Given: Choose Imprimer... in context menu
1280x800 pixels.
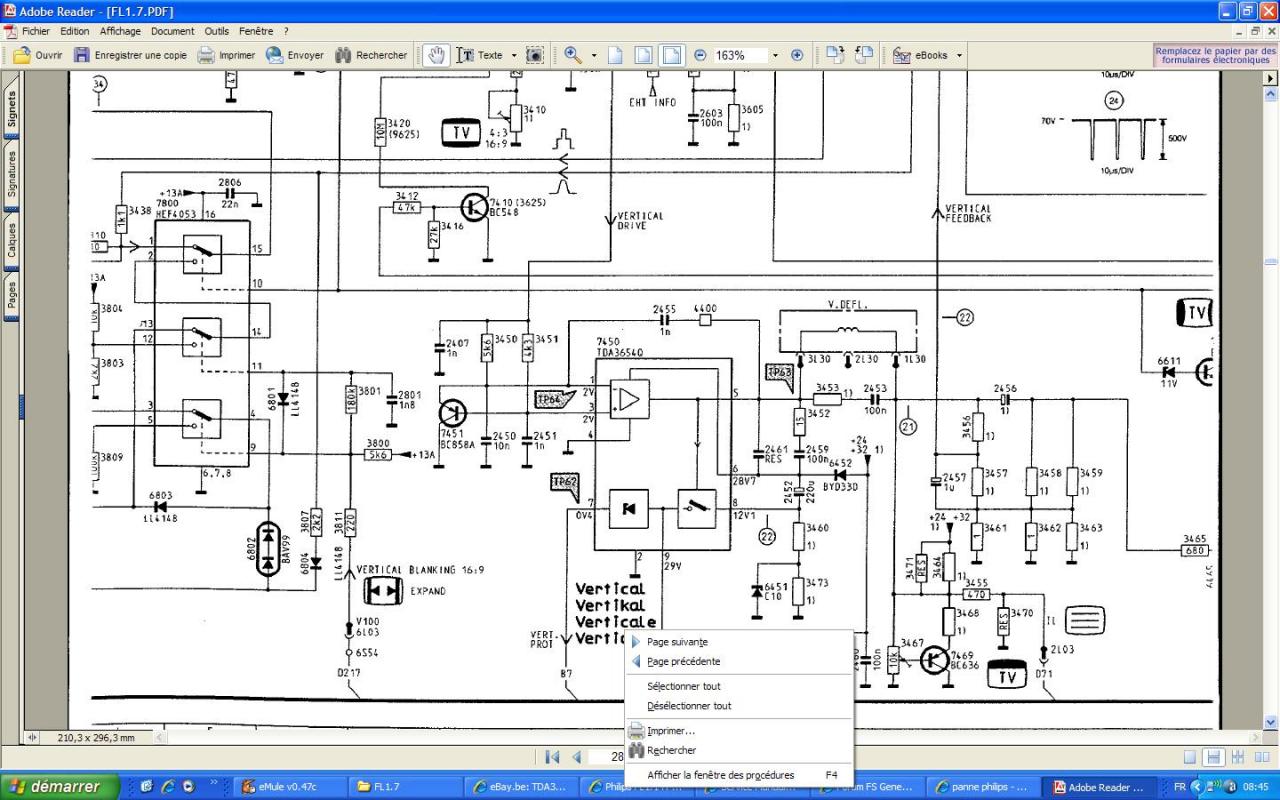Looking at the screenshot, I should pyautogui.click(x=738, y=731).
